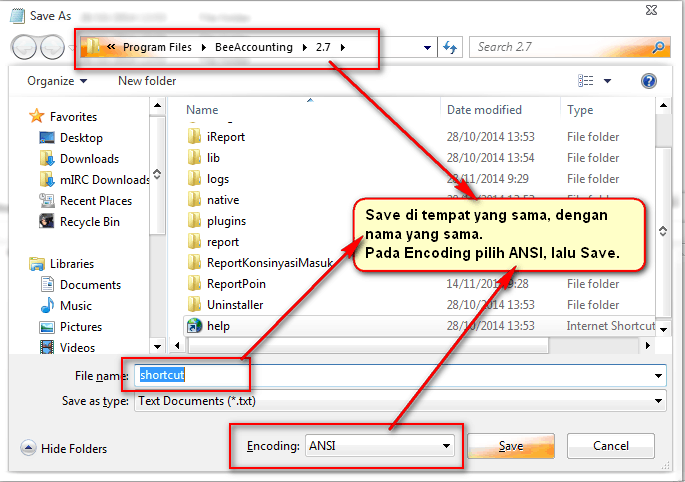Screen dimensions: 685x482
Task: Sort files by the Name column header
Action: point(202,110)
